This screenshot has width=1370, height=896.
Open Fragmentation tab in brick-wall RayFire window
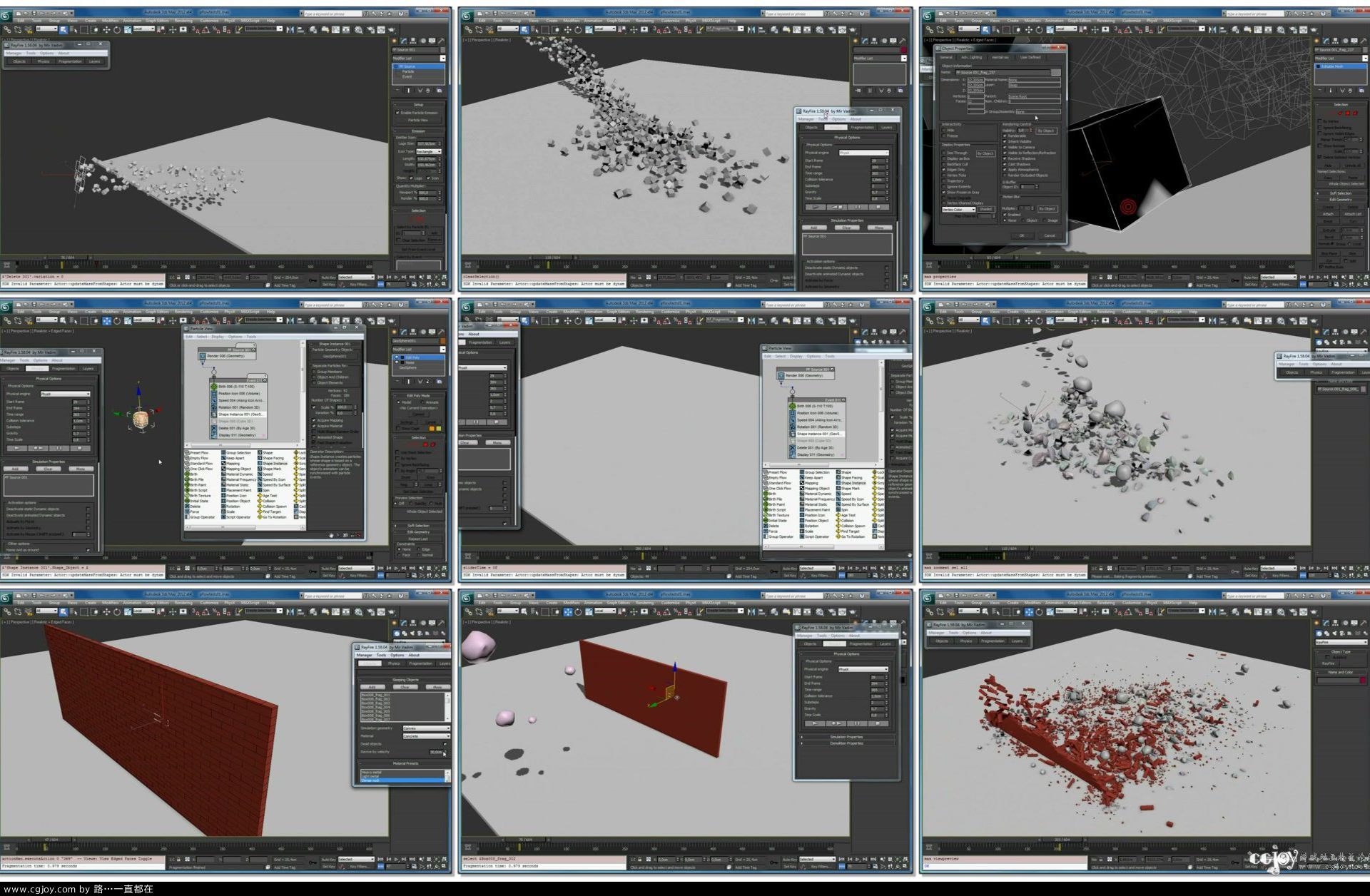(x=421, y=663)
